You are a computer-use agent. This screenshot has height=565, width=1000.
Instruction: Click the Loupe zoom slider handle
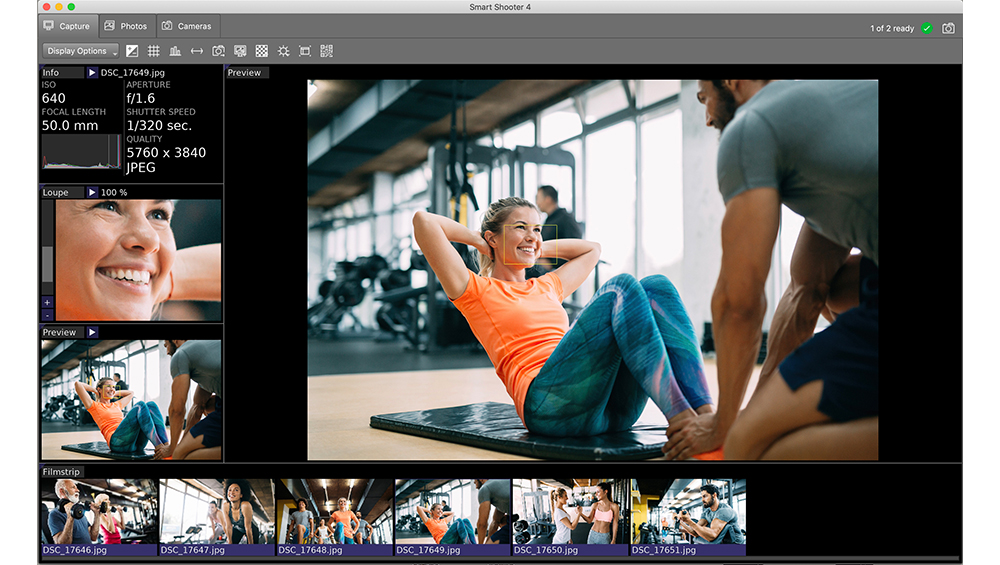tap(47, 264)
